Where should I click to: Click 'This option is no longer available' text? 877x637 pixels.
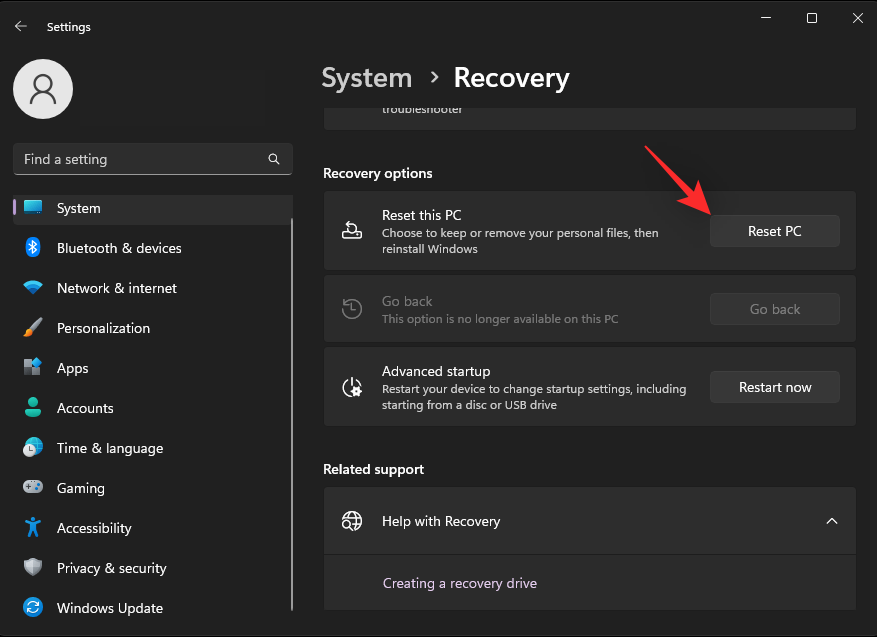click(500, 319)
